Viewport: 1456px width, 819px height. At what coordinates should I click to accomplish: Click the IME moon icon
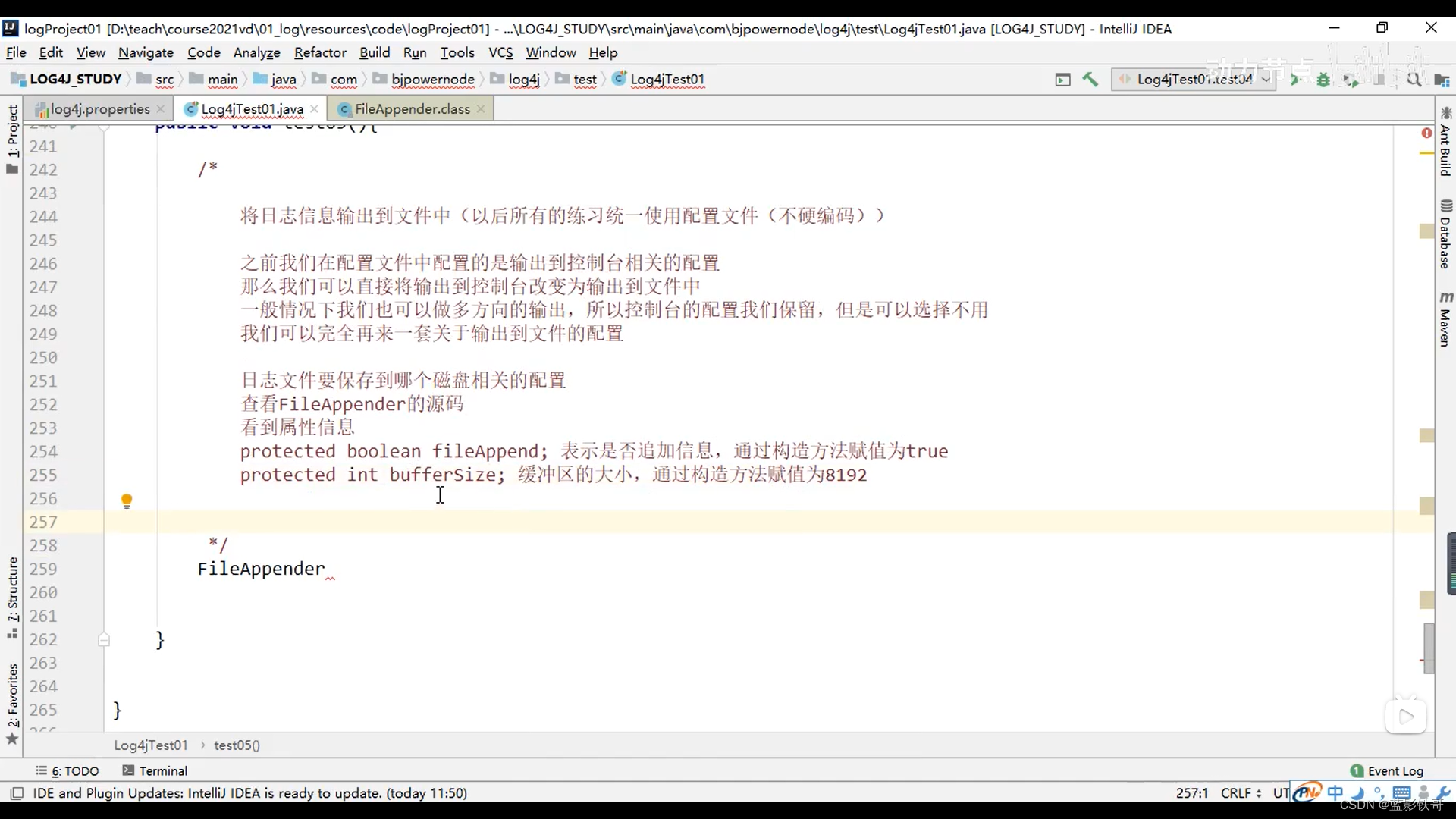(1358, 792)
